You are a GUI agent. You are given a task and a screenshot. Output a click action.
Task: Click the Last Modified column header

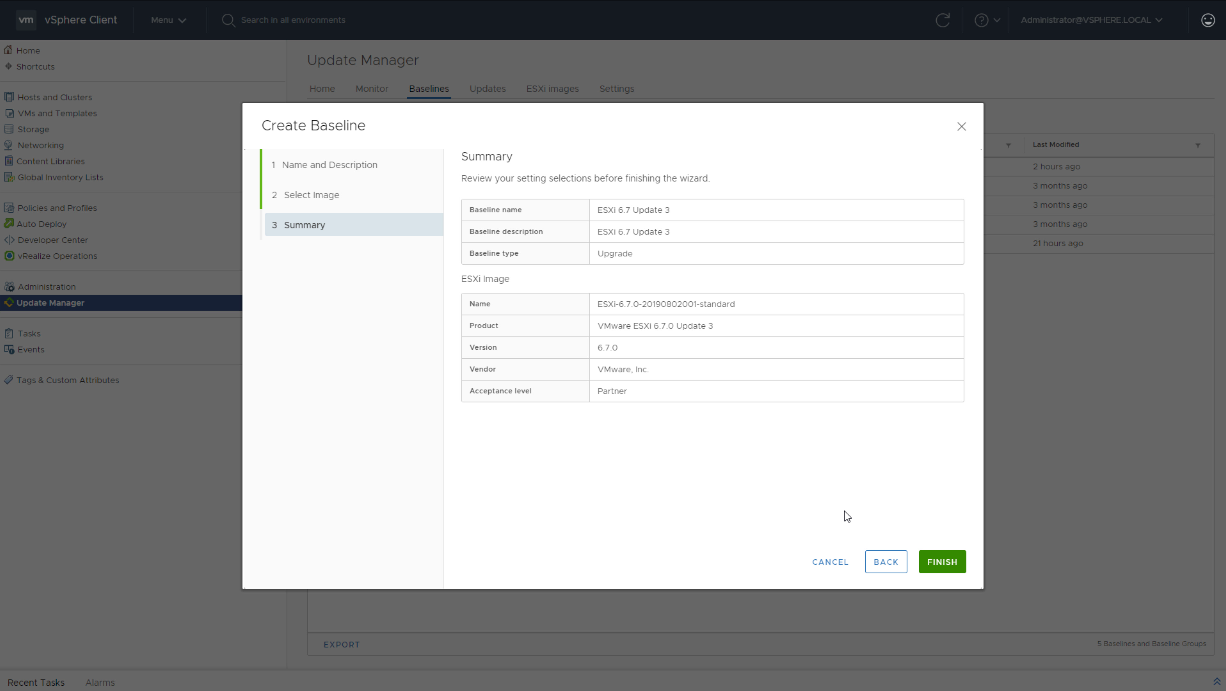1056,145
